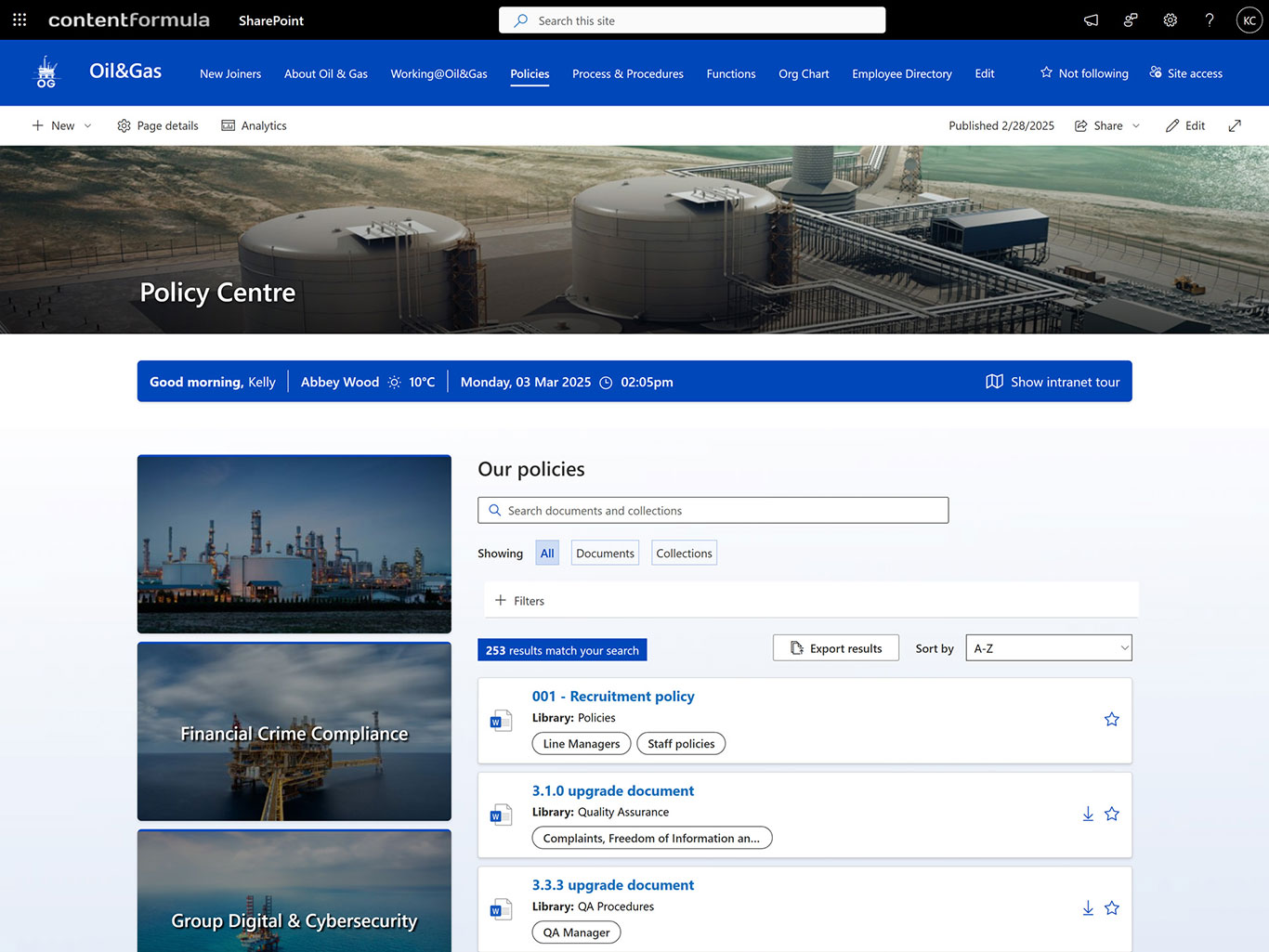Image resolution: width=1269 pixels, height=952 pixels.
Task: Click the Export results button
Action: click(x=835, y=648)
